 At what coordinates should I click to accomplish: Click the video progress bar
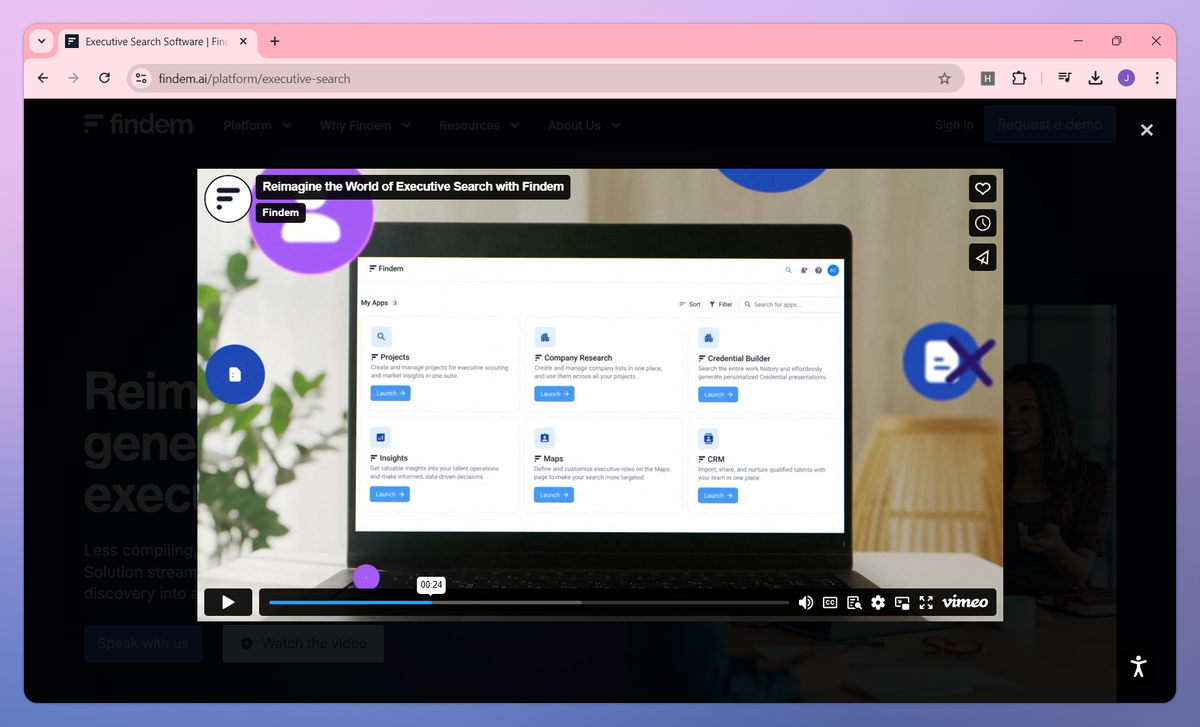point(528,602)
